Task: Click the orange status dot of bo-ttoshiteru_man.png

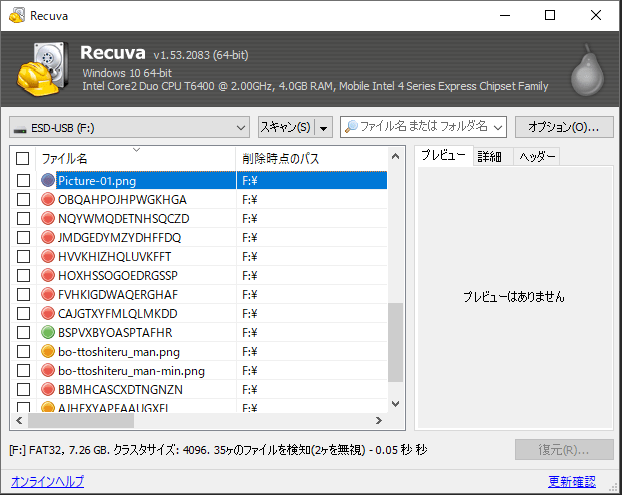Action: point(48,351)
